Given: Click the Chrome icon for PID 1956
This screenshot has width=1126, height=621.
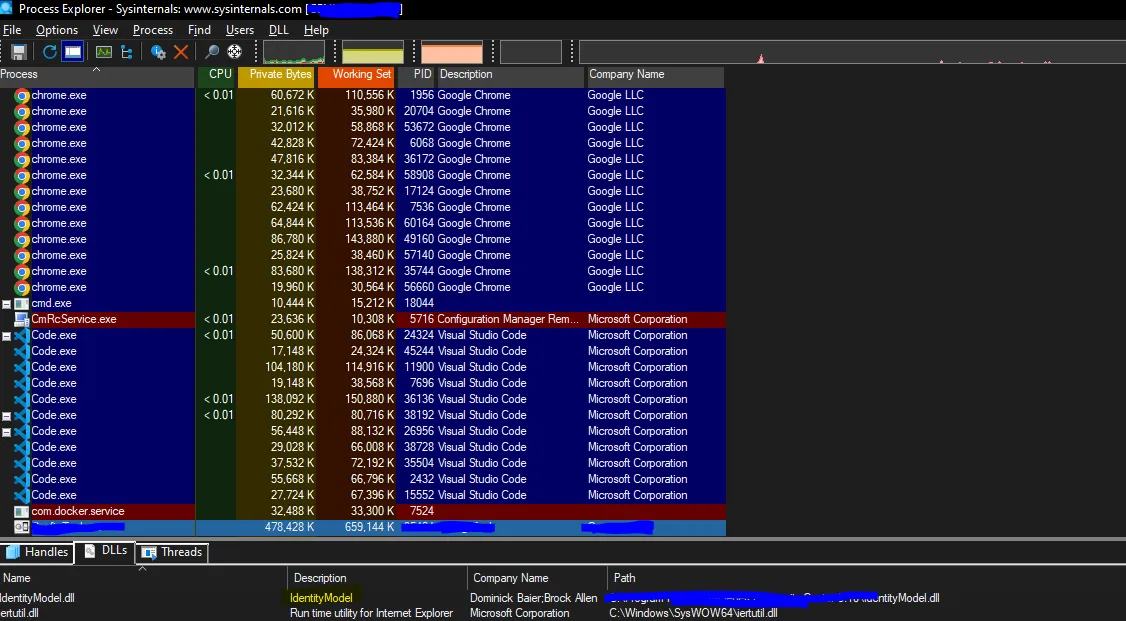Looking at the screenshot, I should click(22, 95).
